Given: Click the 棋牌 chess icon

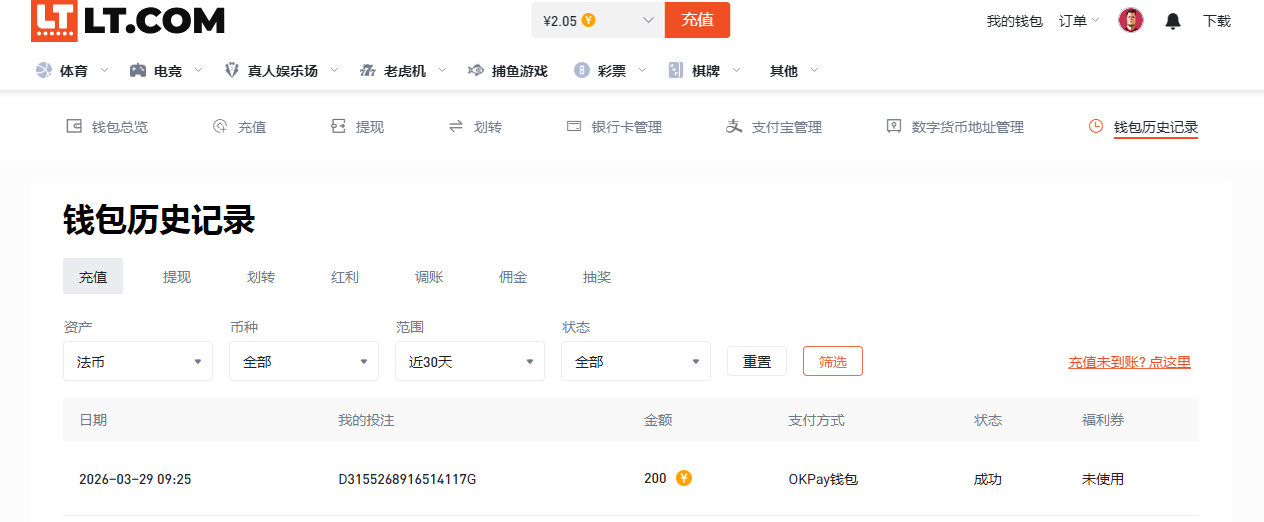Looking at the screenshot, I should (677, 71).
